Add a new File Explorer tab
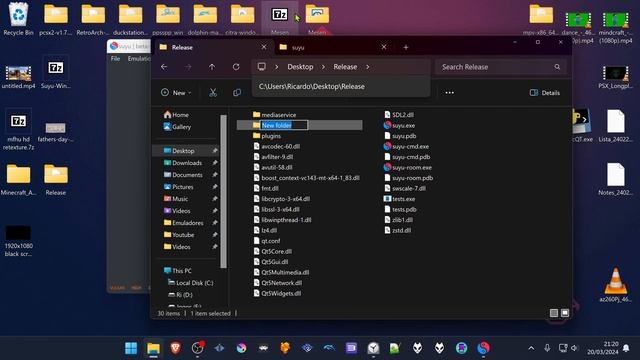 [406, 47]
